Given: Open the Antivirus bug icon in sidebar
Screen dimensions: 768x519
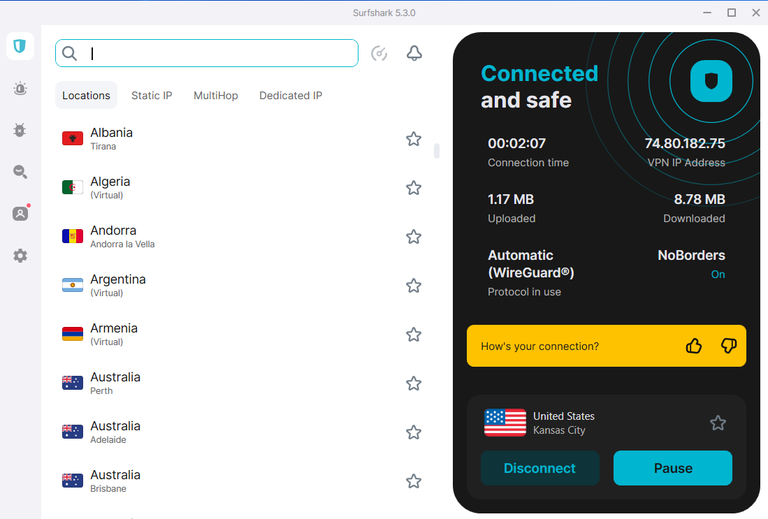Looking at the screenshot, I should pyautogui.click(x=20, y=130).
